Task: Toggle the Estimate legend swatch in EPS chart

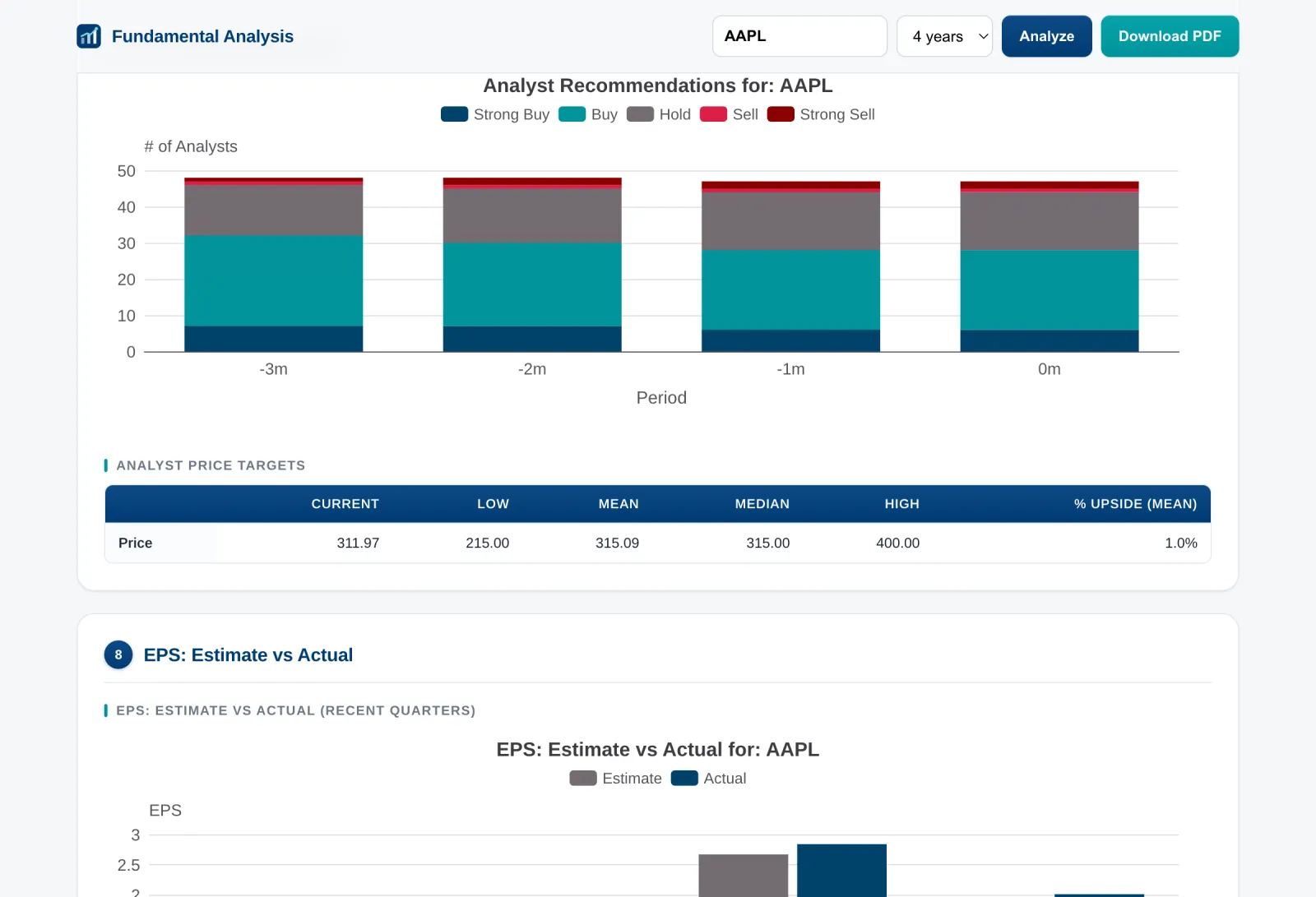Action: [583, 778]
